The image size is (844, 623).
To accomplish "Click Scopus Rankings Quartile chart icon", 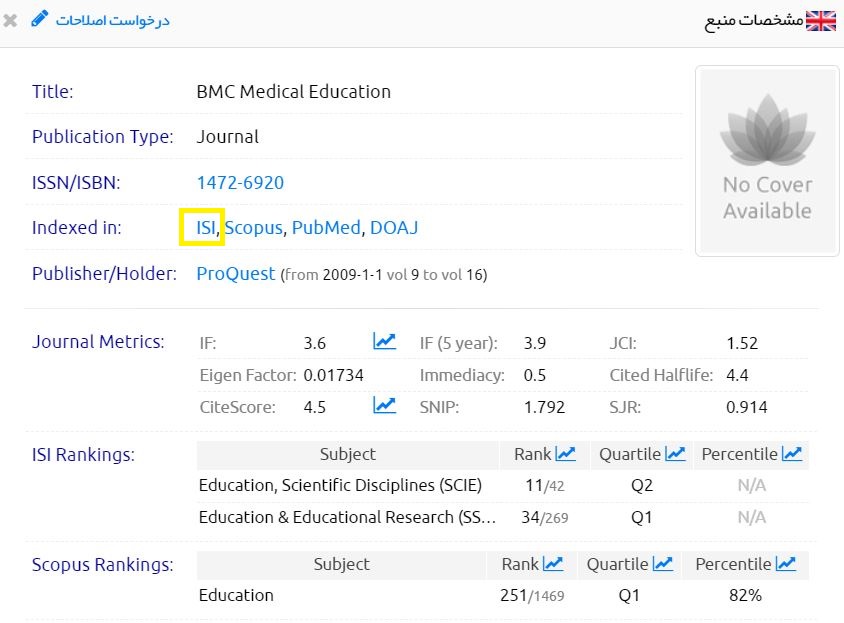I will pos(663,564).
